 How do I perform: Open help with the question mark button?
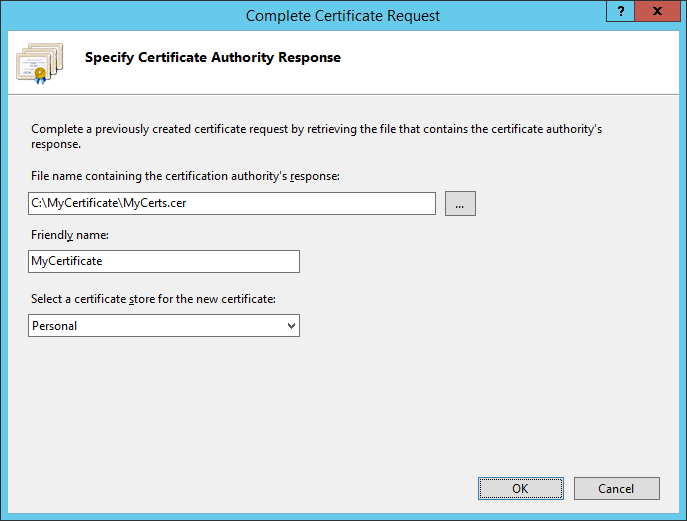point(620,11)
